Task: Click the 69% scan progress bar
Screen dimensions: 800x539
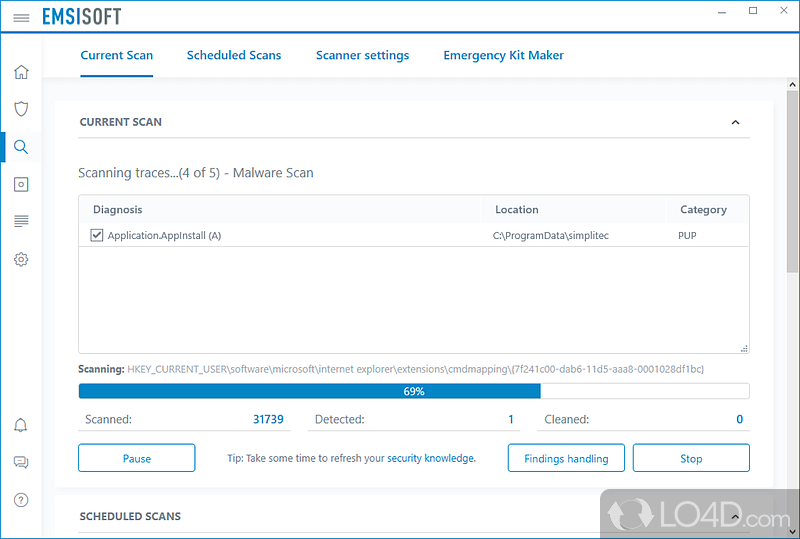Action: (413, 391)
